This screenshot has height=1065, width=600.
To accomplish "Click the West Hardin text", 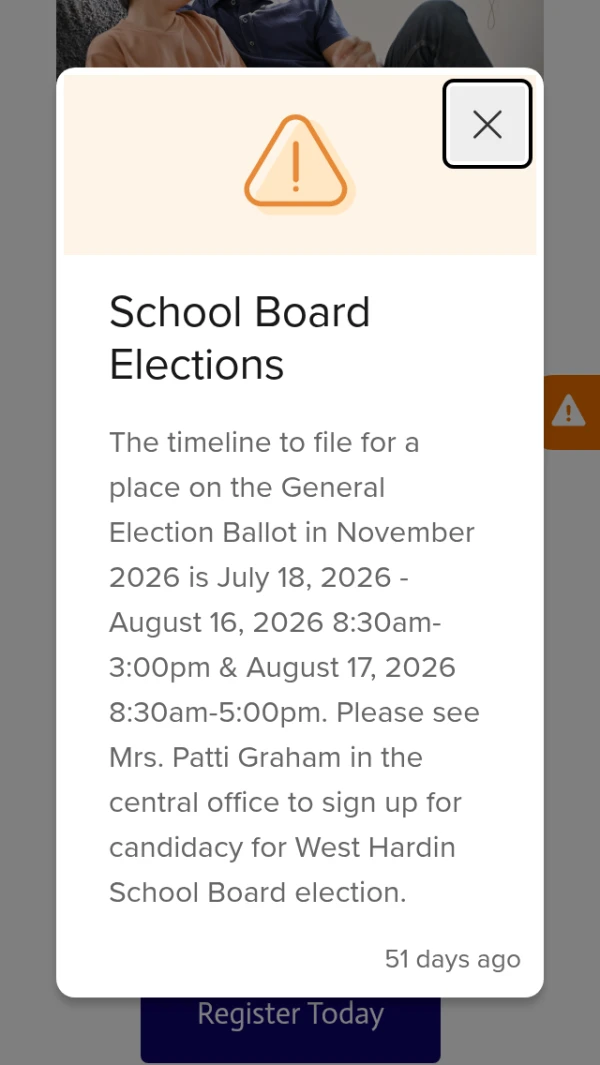I will pos(375,848).
